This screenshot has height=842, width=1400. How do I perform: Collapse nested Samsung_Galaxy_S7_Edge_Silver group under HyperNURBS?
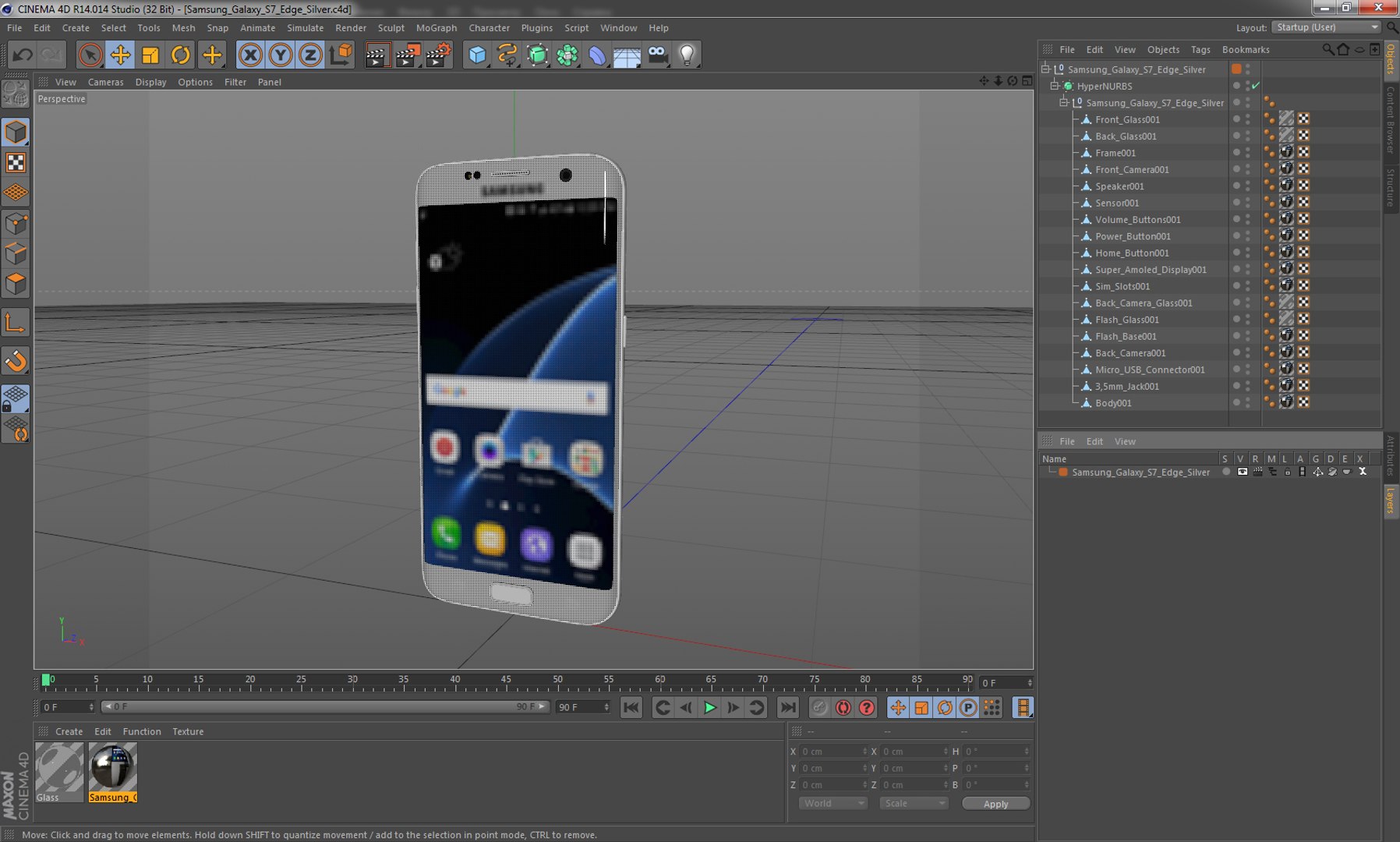[1063, 103]
